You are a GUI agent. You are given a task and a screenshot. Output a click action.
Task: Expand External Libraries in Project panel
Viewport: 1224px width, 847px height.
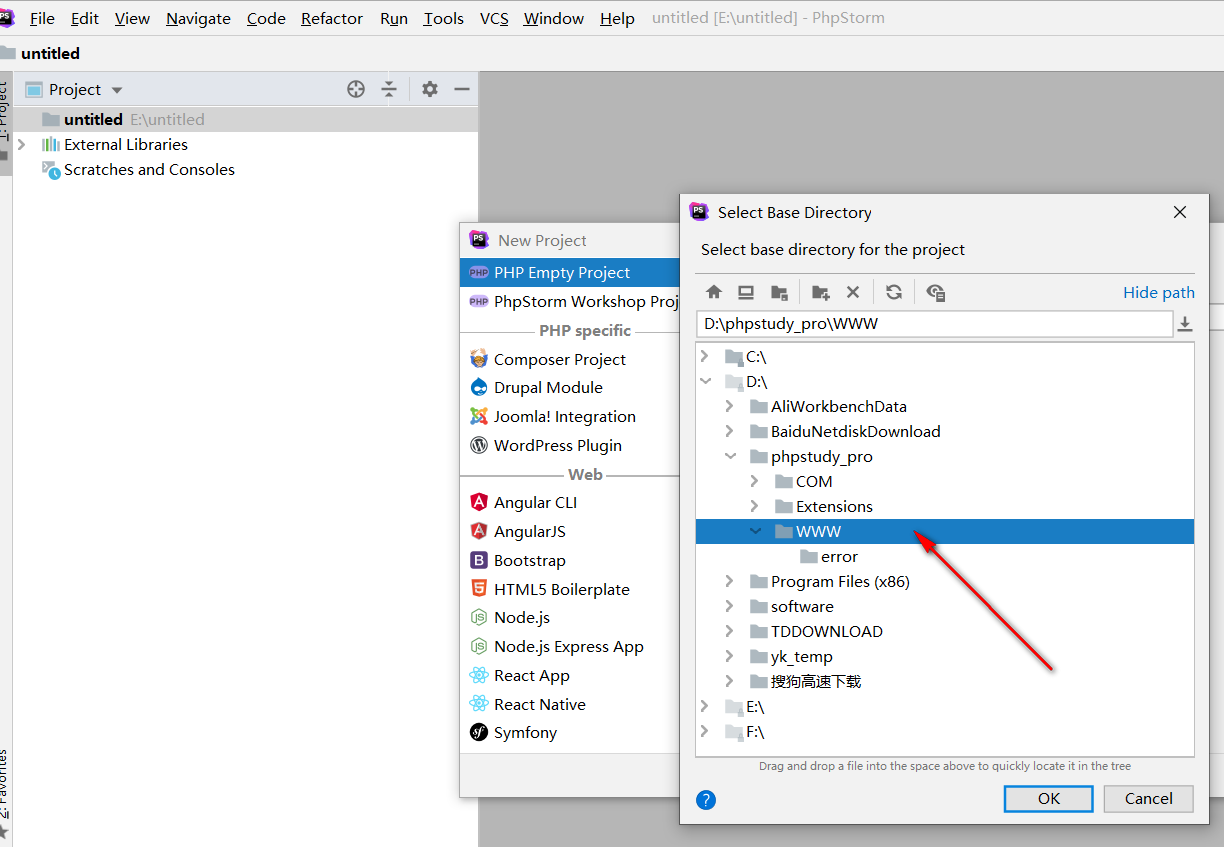click(22, 144)
